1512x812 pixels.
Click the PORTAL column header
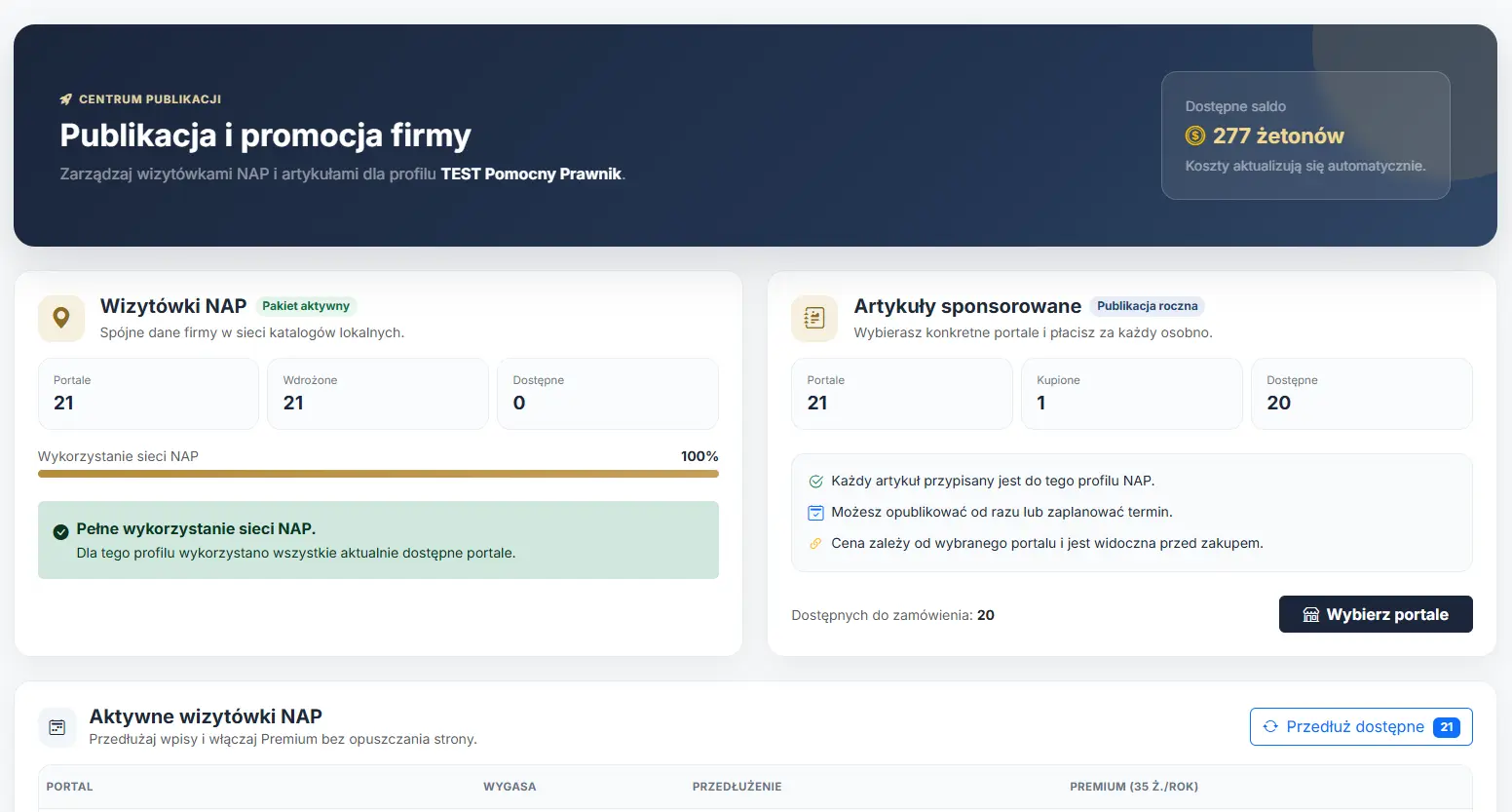pos(70,787)
